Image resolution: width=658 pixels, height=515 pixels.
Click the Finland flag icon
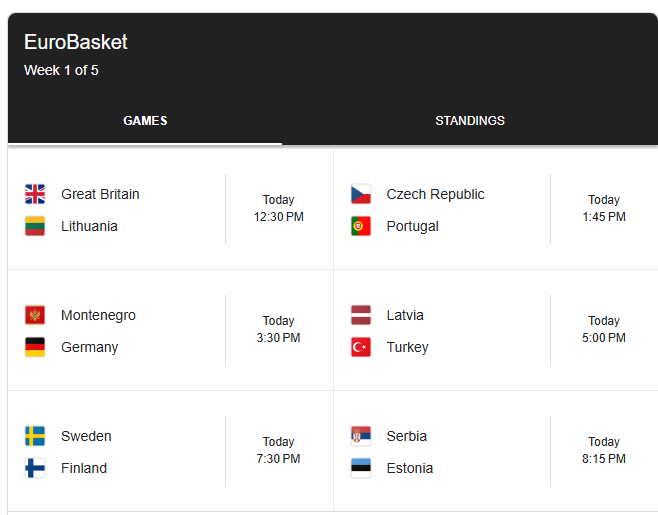[35, 468]
